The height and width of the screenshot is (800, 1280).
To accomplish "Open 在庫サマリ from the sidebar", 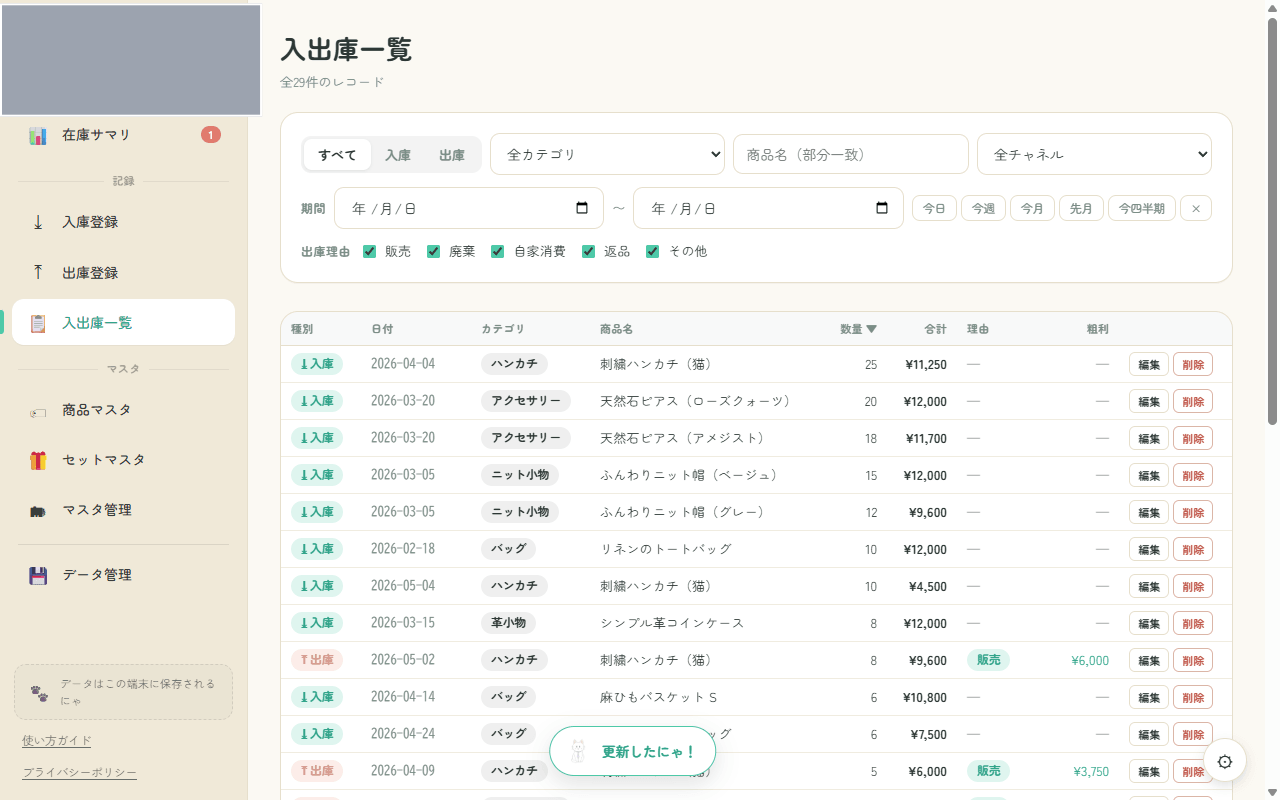I will 123,135.
